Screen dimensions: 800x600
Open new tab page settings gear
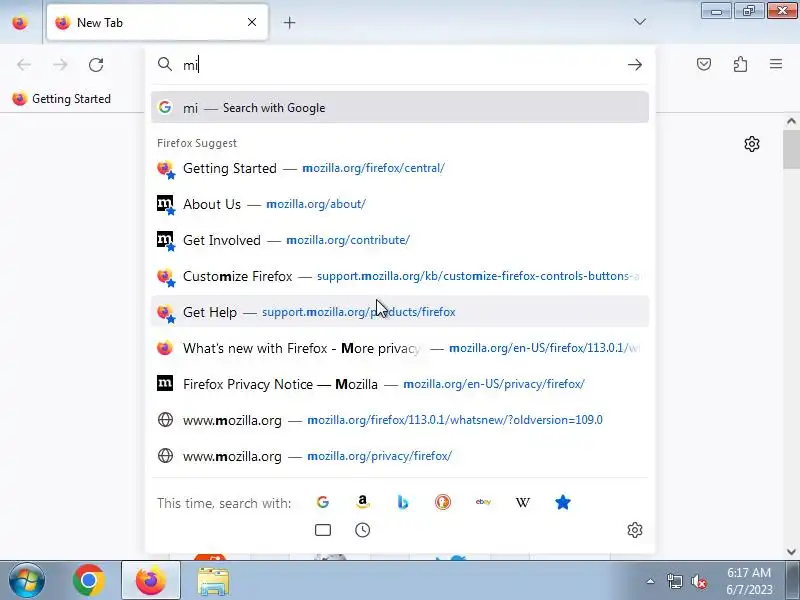[752, 144]
